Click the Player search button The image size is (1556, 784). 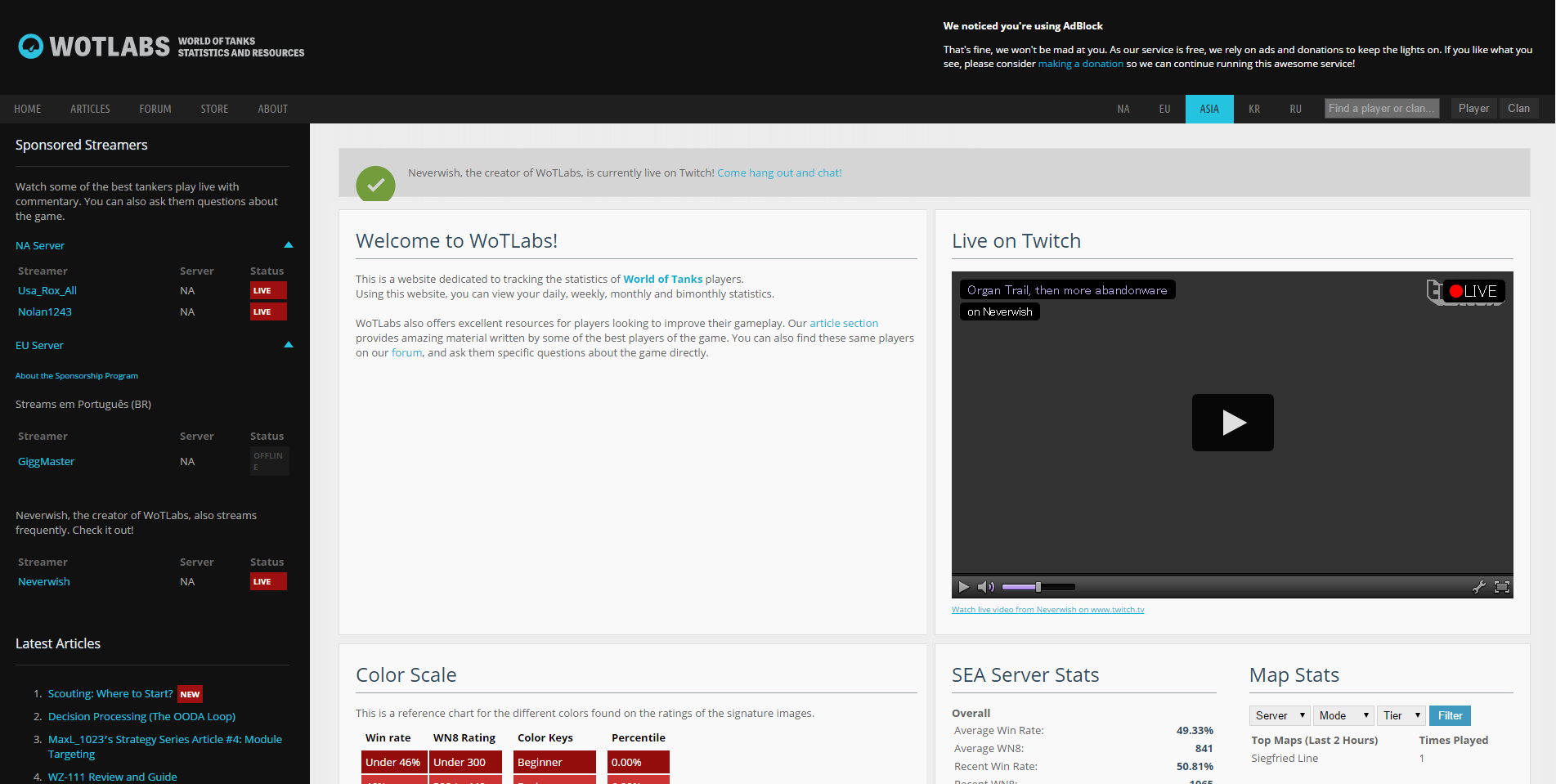pyautogui.click(x=1473, y=108)
